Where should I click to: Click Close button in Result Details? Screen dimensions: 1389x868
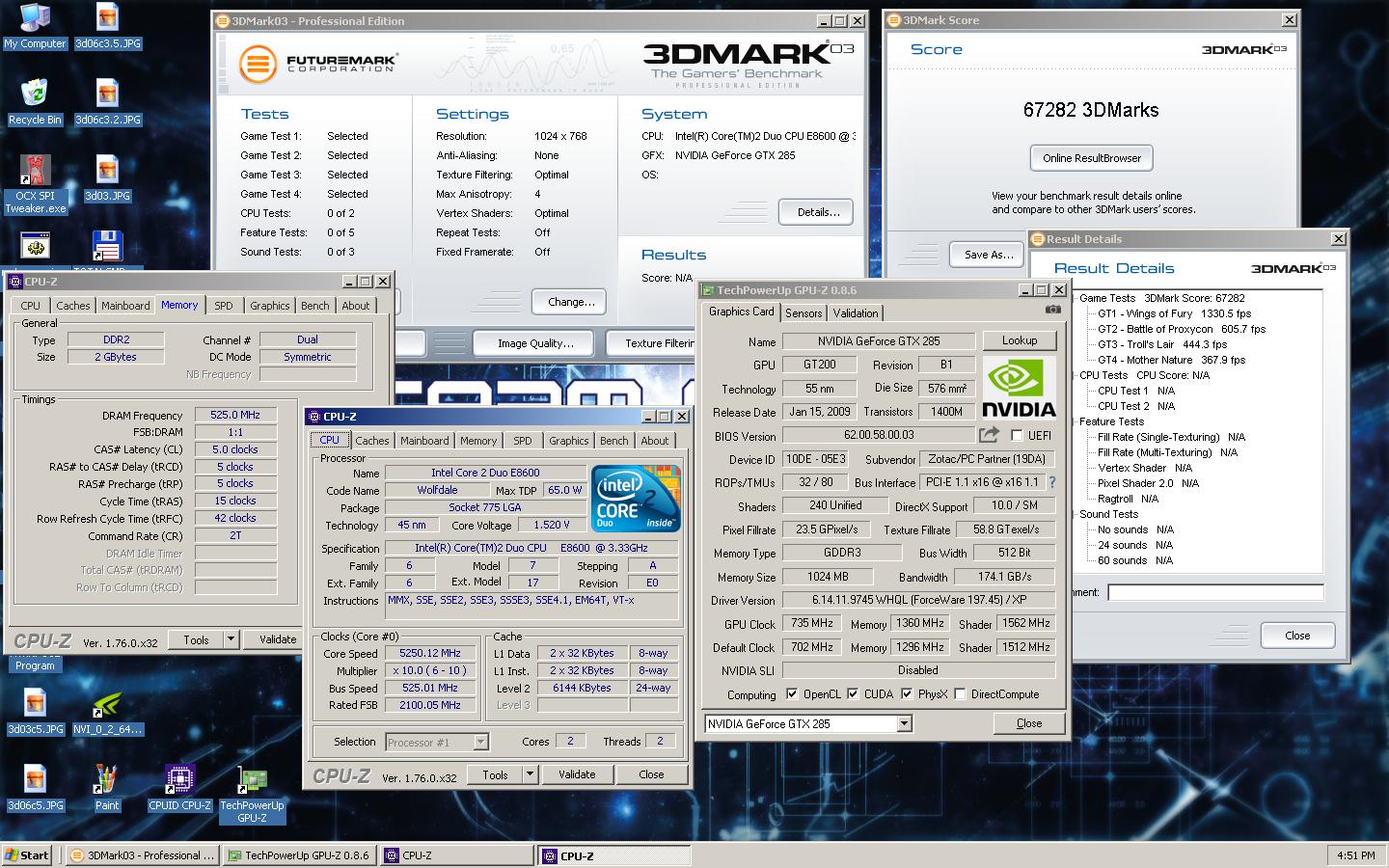[x=1297, y=636]
